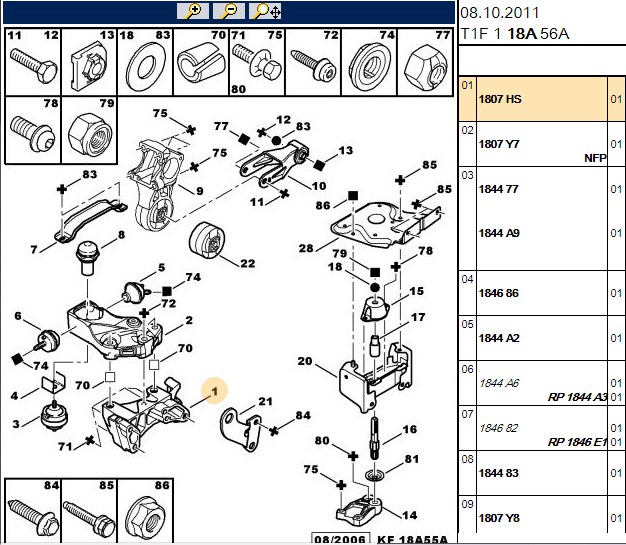Click the screw thumbnail labeled 72

(313, 61)
